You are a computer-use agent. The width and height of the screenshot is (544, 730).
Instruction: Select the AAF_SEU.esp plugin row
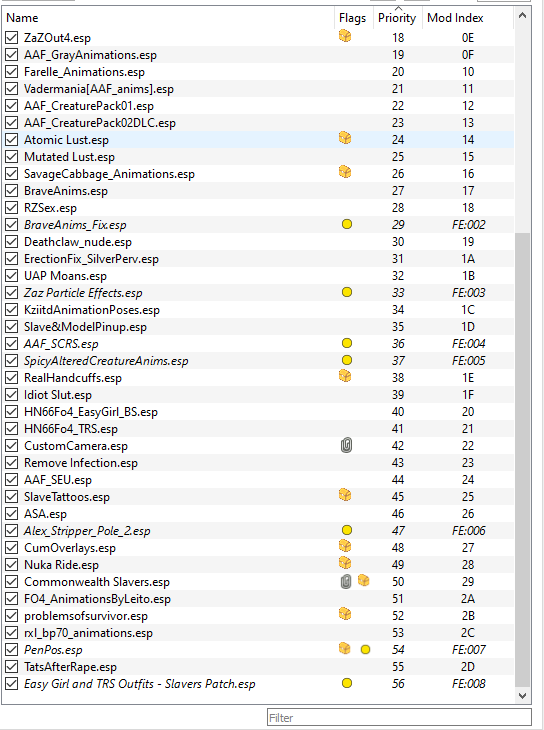258,480
